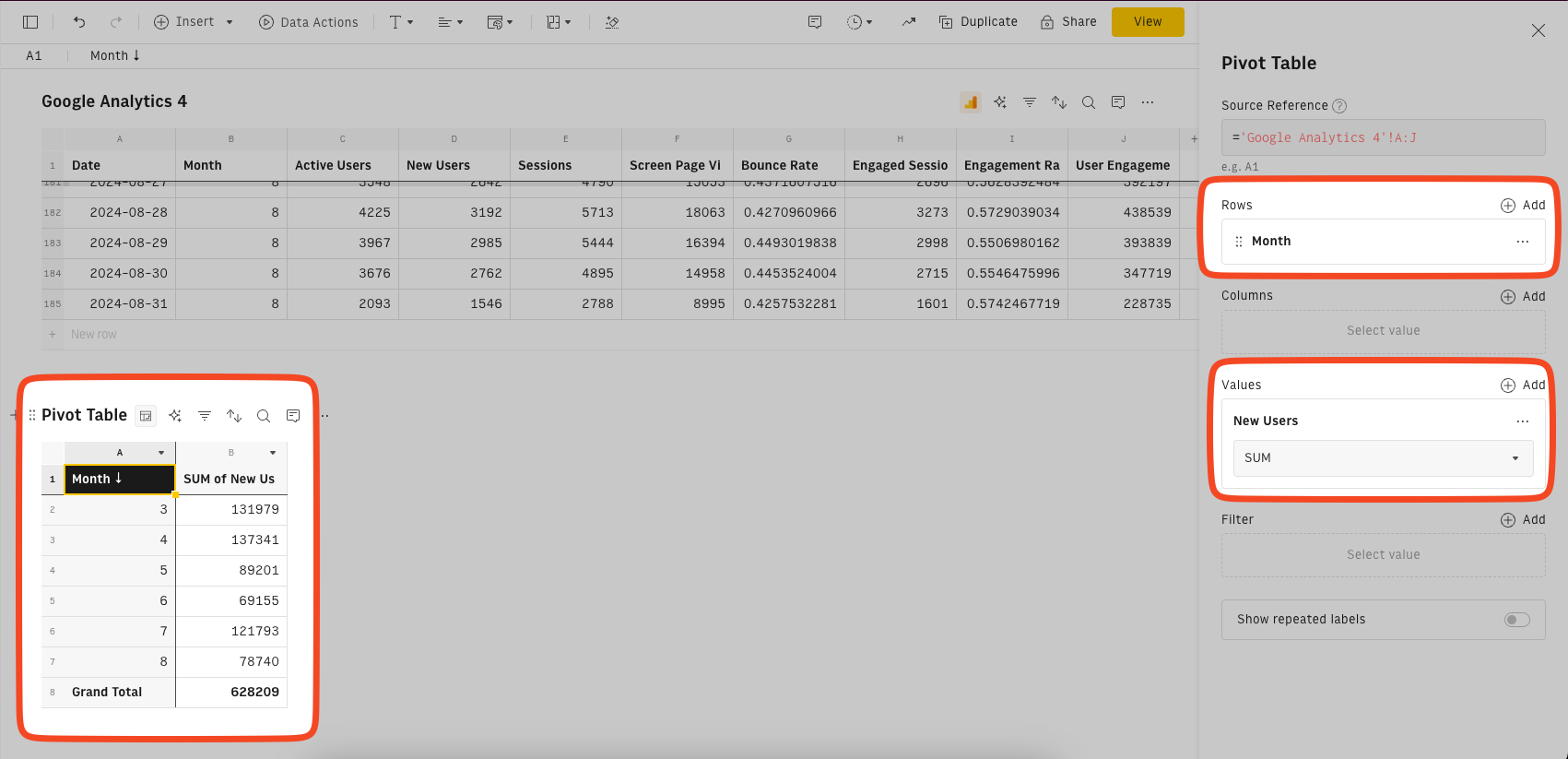Open the SUM aggregation dropdown
Screen dimensions: 1568x759
click(x=1383, y=458)
